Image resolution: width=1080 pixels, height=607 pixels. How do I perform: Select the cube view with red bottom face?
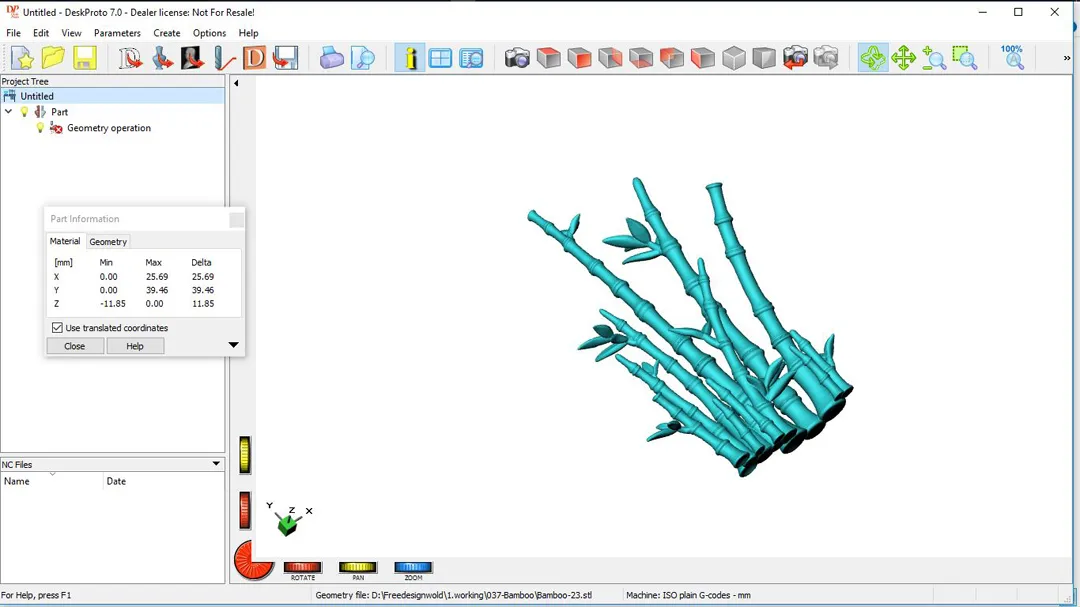(641, 58)
